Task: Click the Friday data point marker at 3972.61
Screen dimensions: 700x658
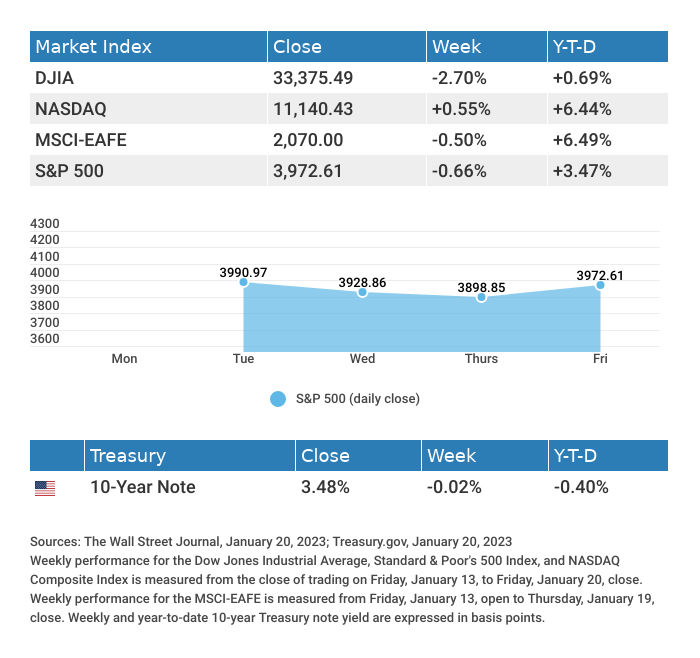Action: pyautogui.click(x=600, y=285)
